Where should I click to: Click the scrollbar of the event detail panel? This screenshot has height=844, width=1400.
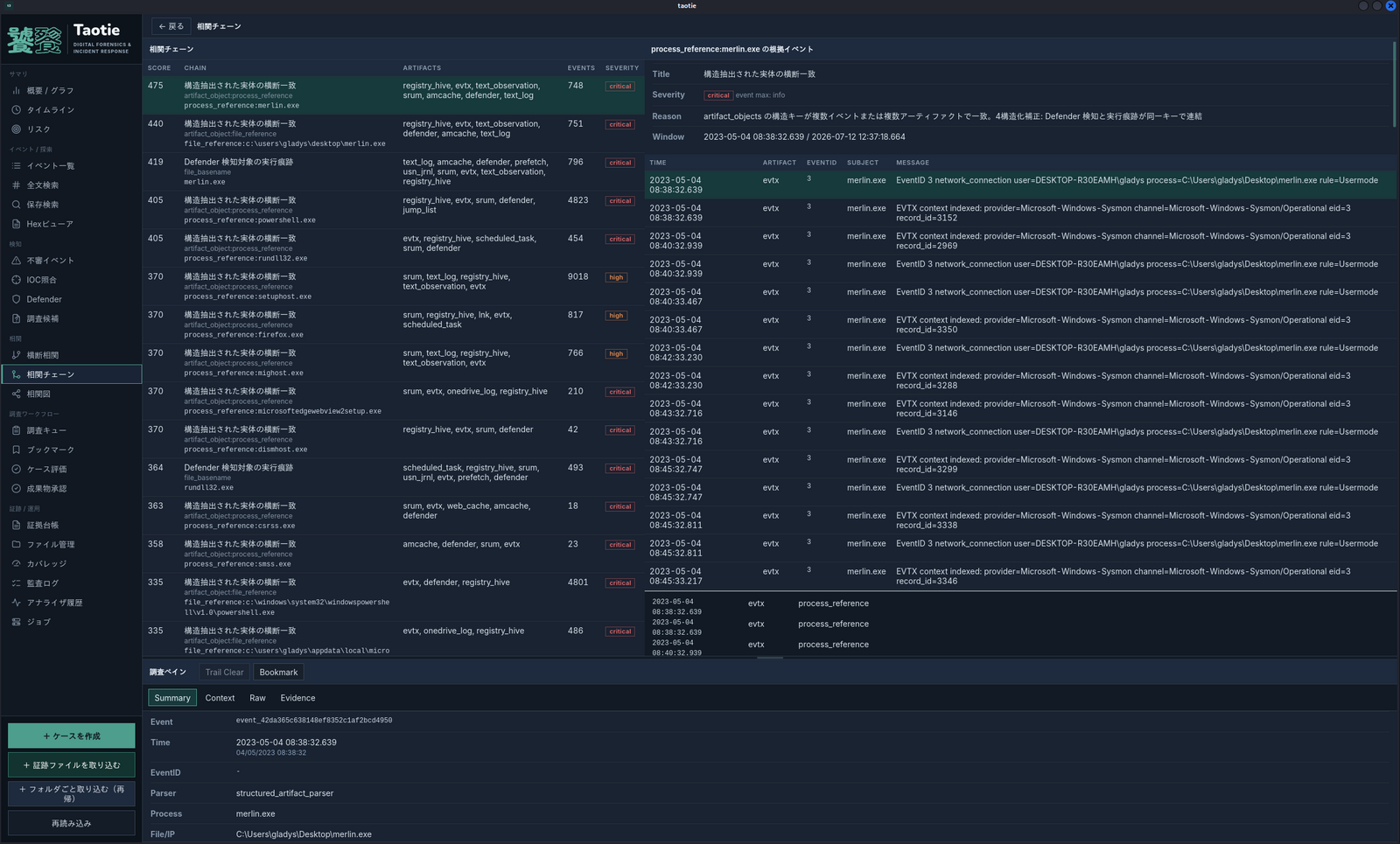tap(1394, 84)
